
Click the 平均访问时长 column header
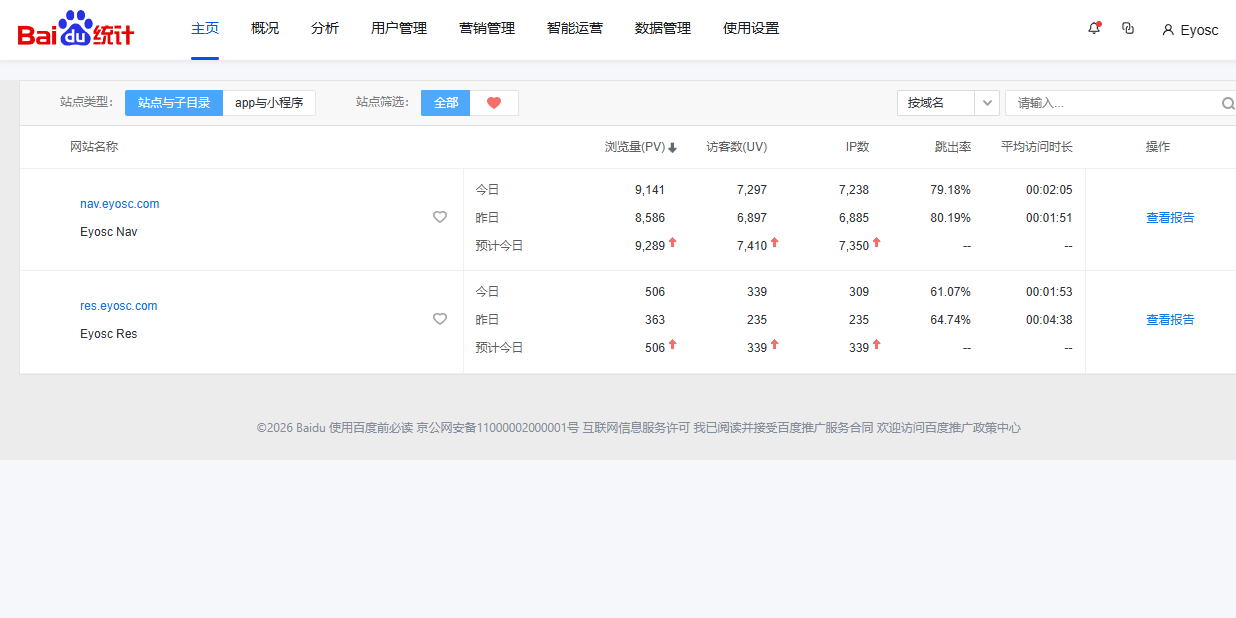tap(1037, 147)
